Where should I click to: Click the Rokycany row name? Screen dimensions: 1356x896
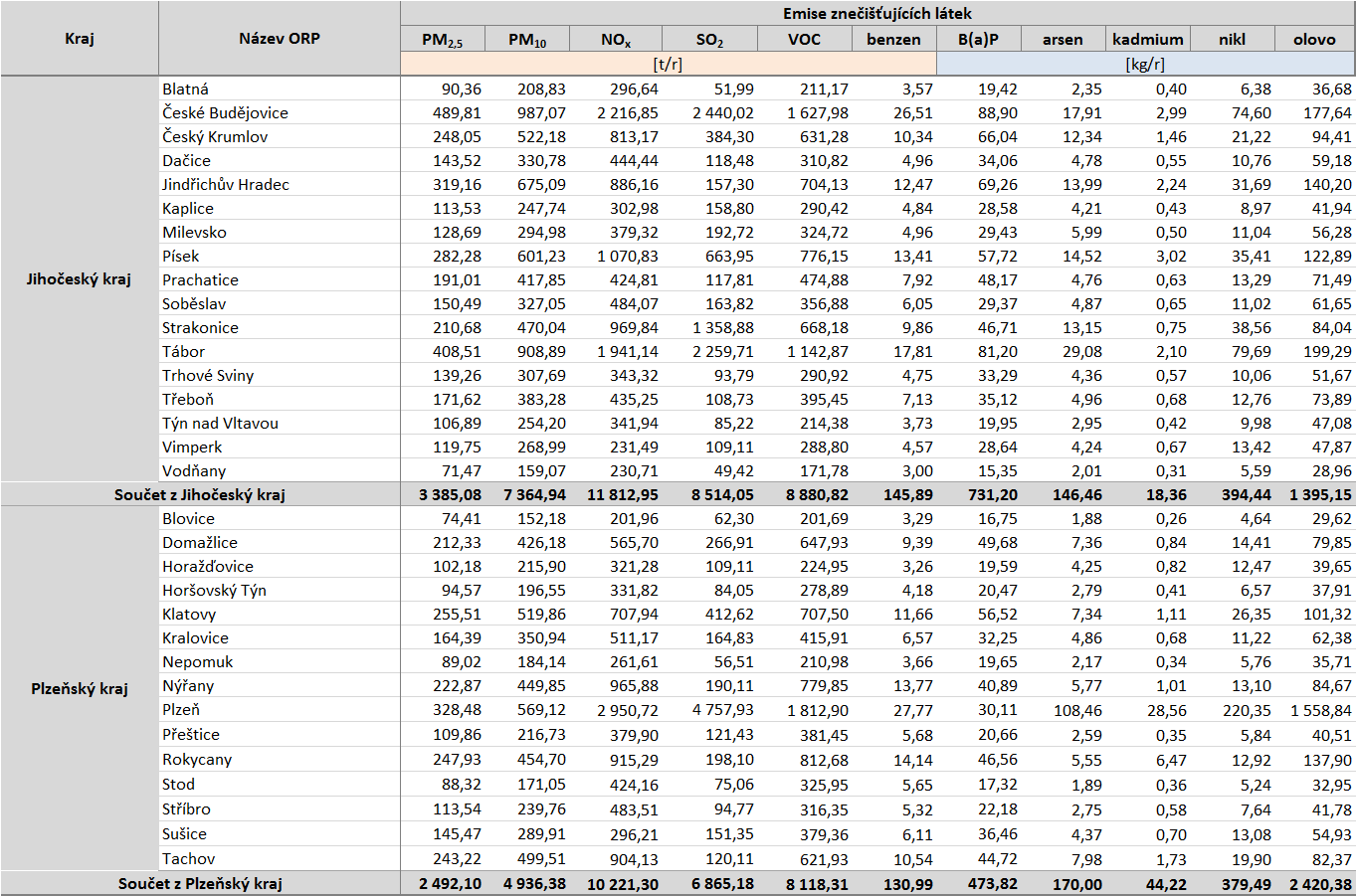(197, 760)
